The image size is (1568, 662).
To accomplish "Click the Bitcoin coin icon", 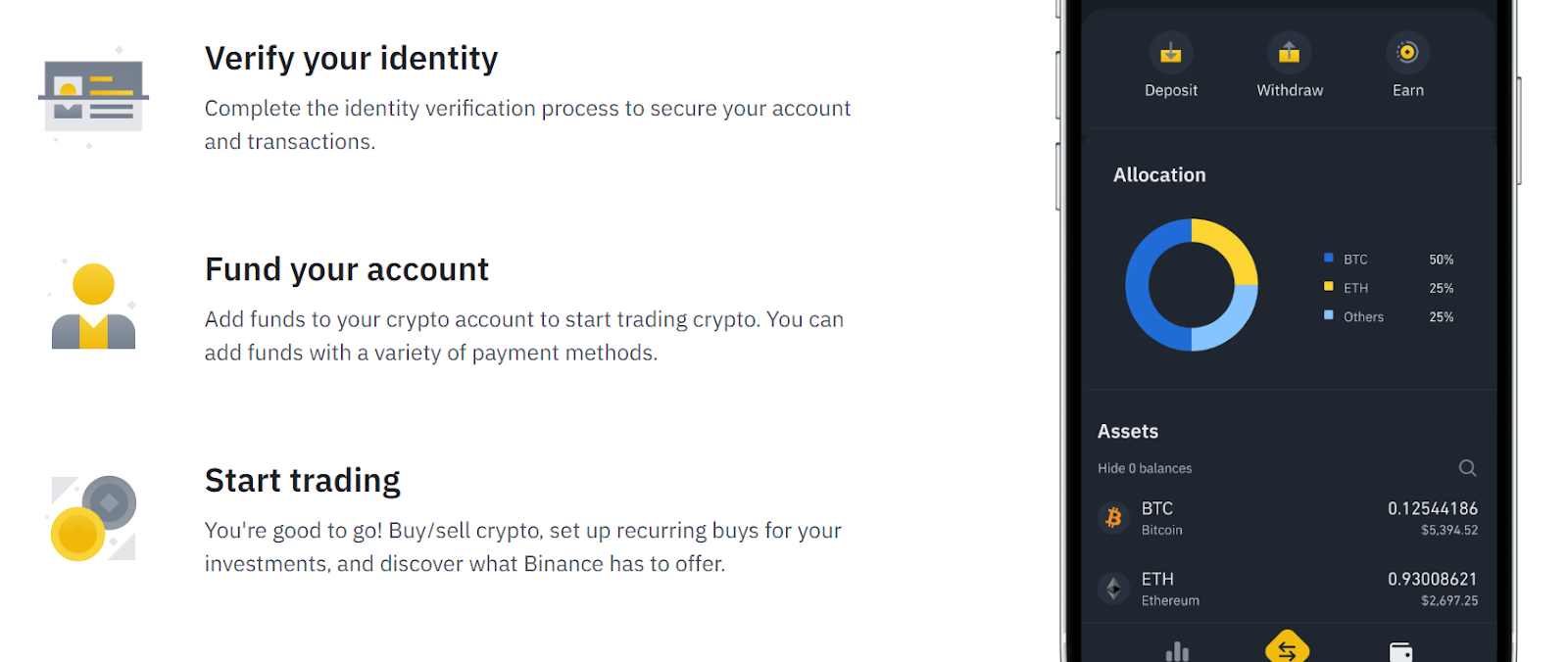I will click(x=1113, y=518).
